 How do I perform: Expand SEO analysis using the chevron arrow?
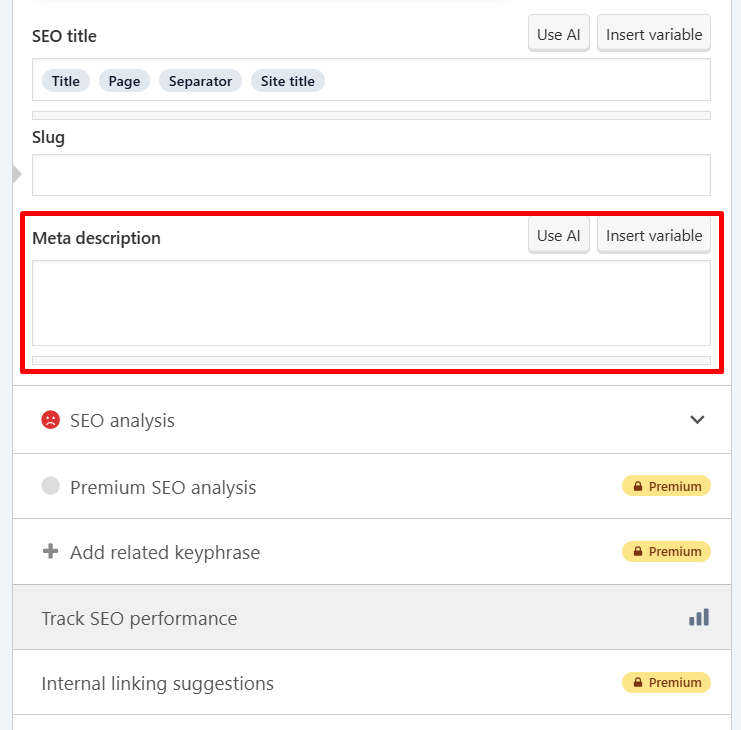click(x=697, y=420)
